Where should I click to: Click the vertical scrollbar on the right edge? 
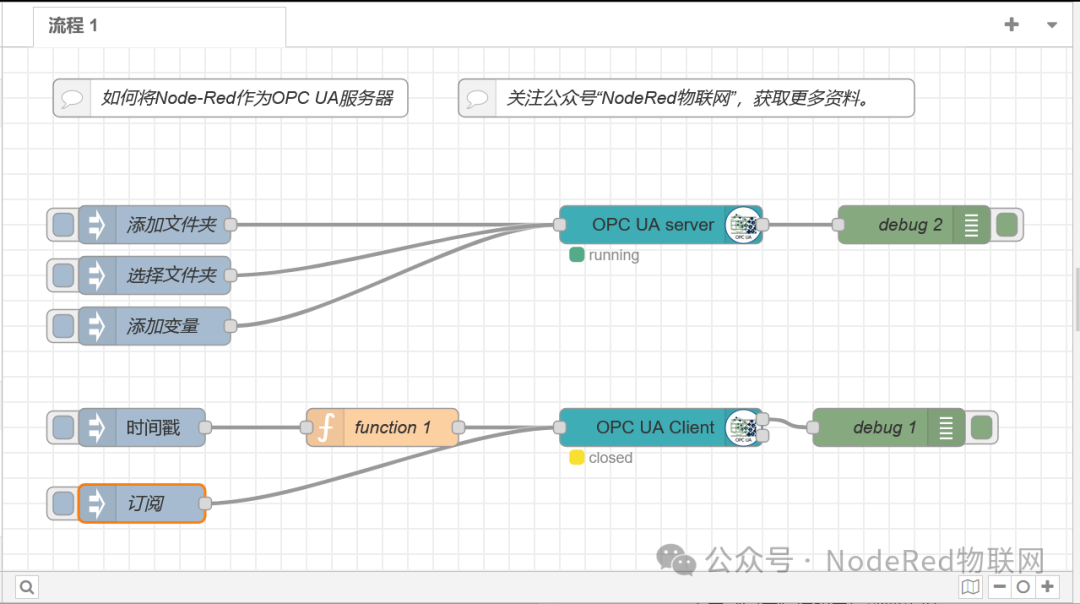[1076, 300]
